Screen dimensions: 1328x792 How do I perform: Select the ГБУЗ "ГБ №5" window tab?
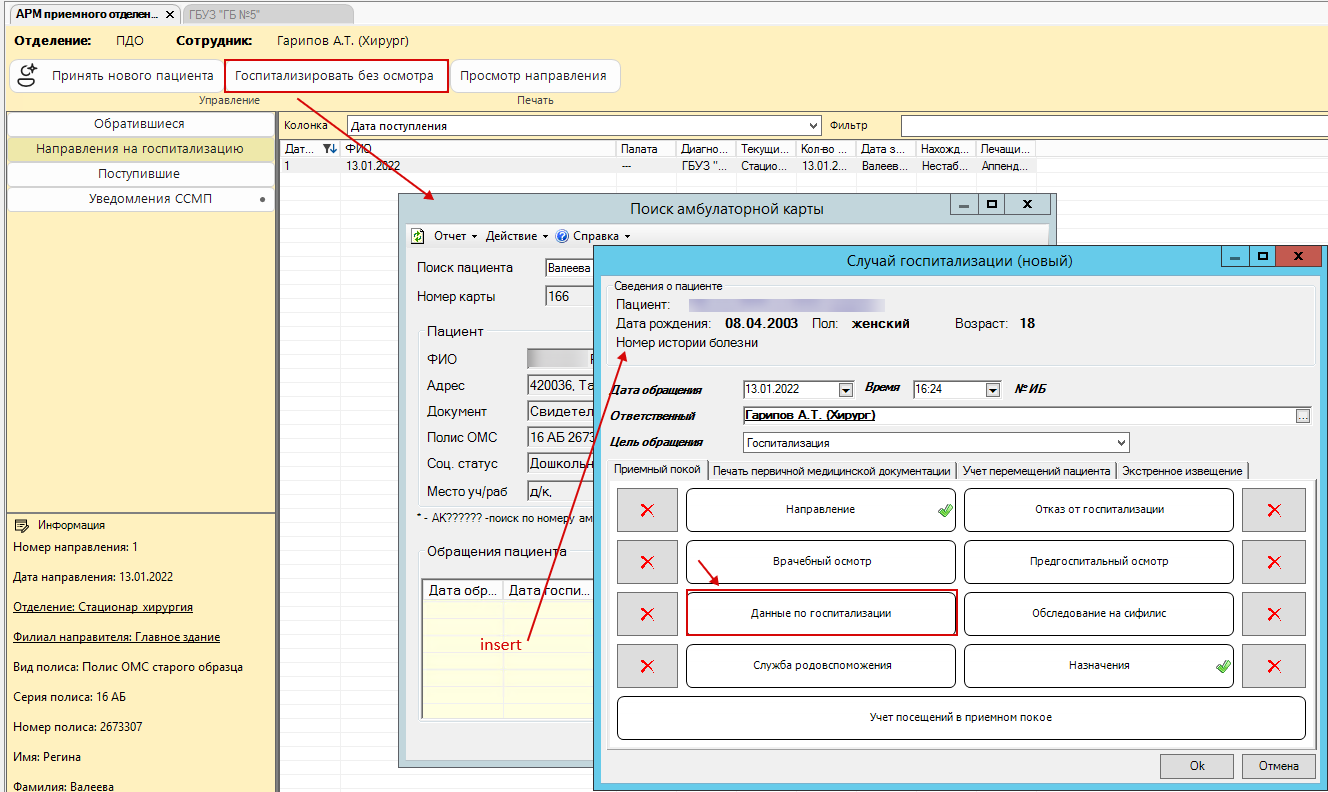[268, 14]
